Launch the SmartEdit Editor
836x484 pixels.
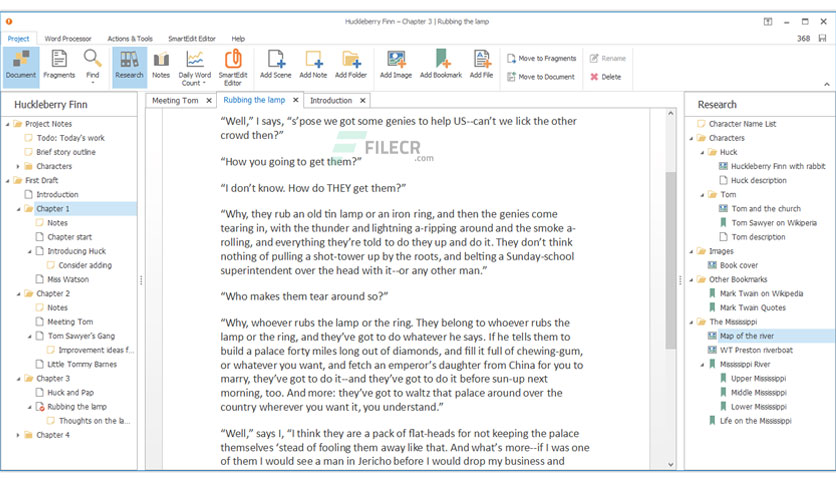pyautogui.click(x=232, y=66)
